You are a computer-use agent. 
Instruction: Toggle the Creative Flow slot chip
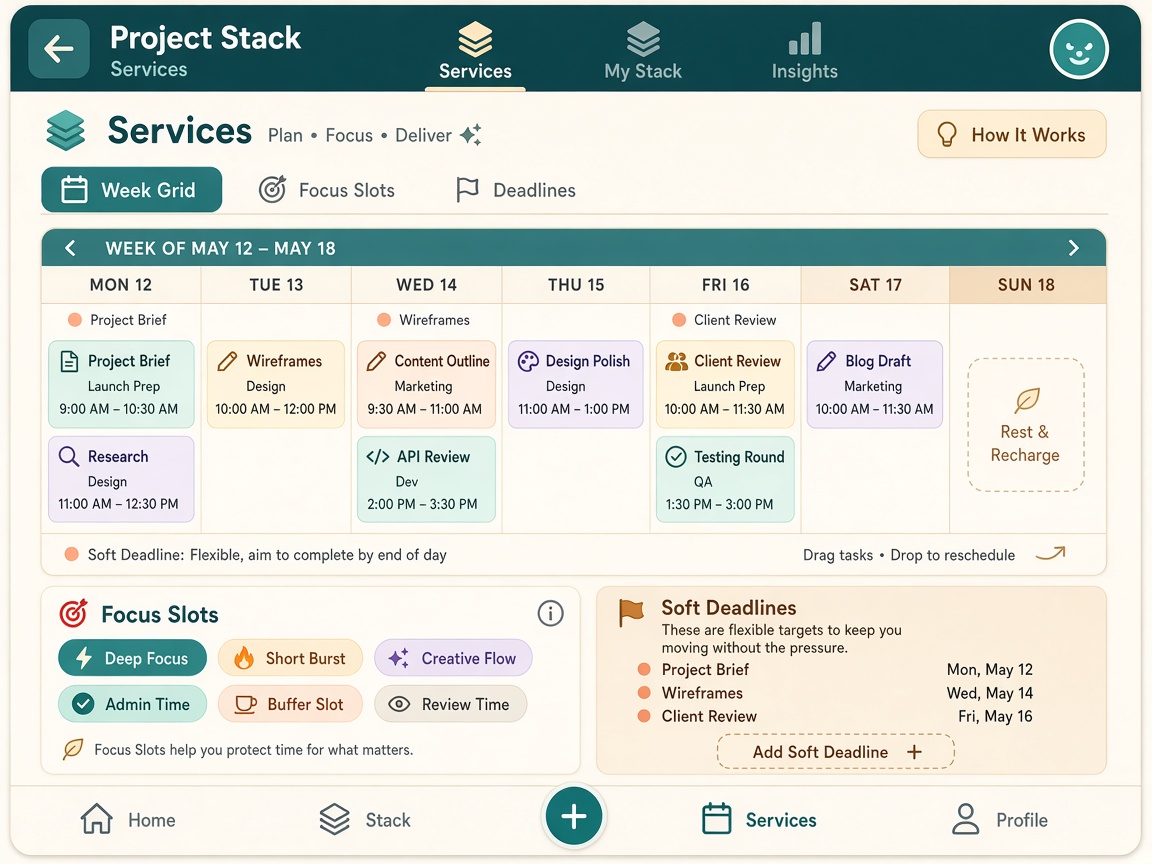click(453, 658)
